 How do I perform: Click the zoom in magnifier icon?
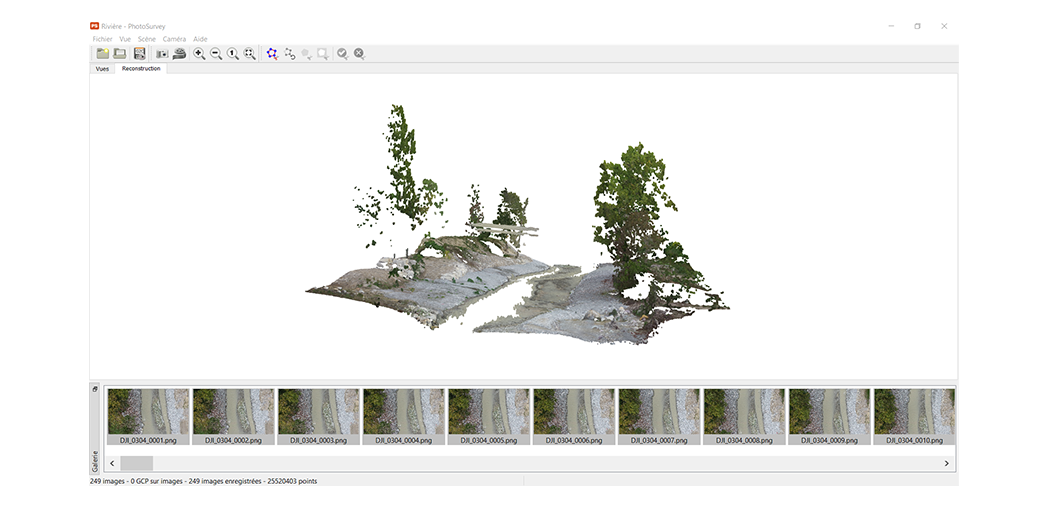click(200, 54)
